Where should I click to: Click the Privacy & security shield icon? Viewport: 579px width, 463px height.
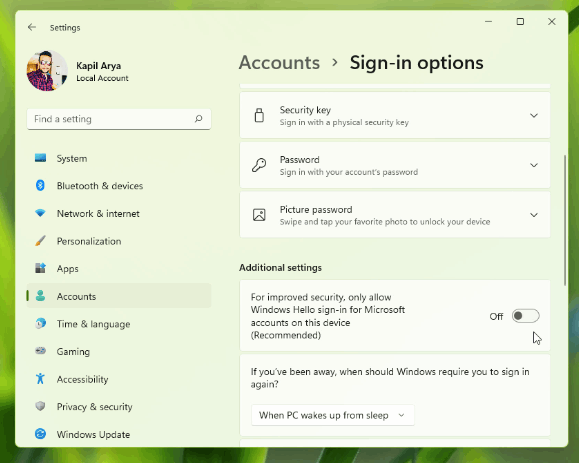[x=40, y=406]
